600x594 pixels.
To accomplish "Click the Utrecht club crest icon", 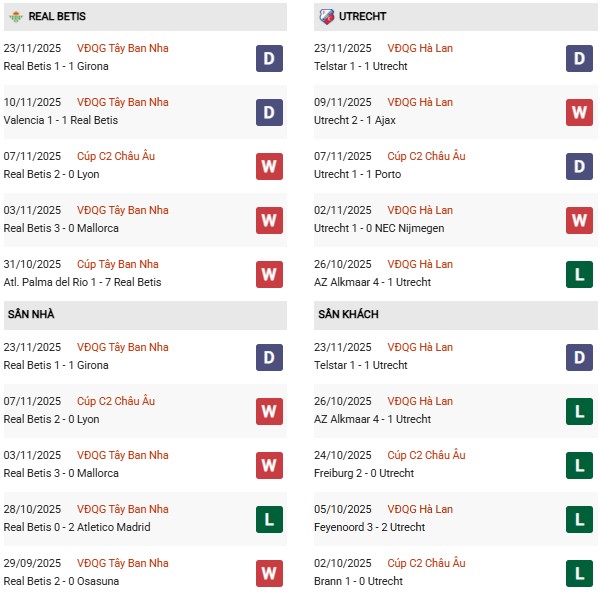I will click(x=325, y=16).
